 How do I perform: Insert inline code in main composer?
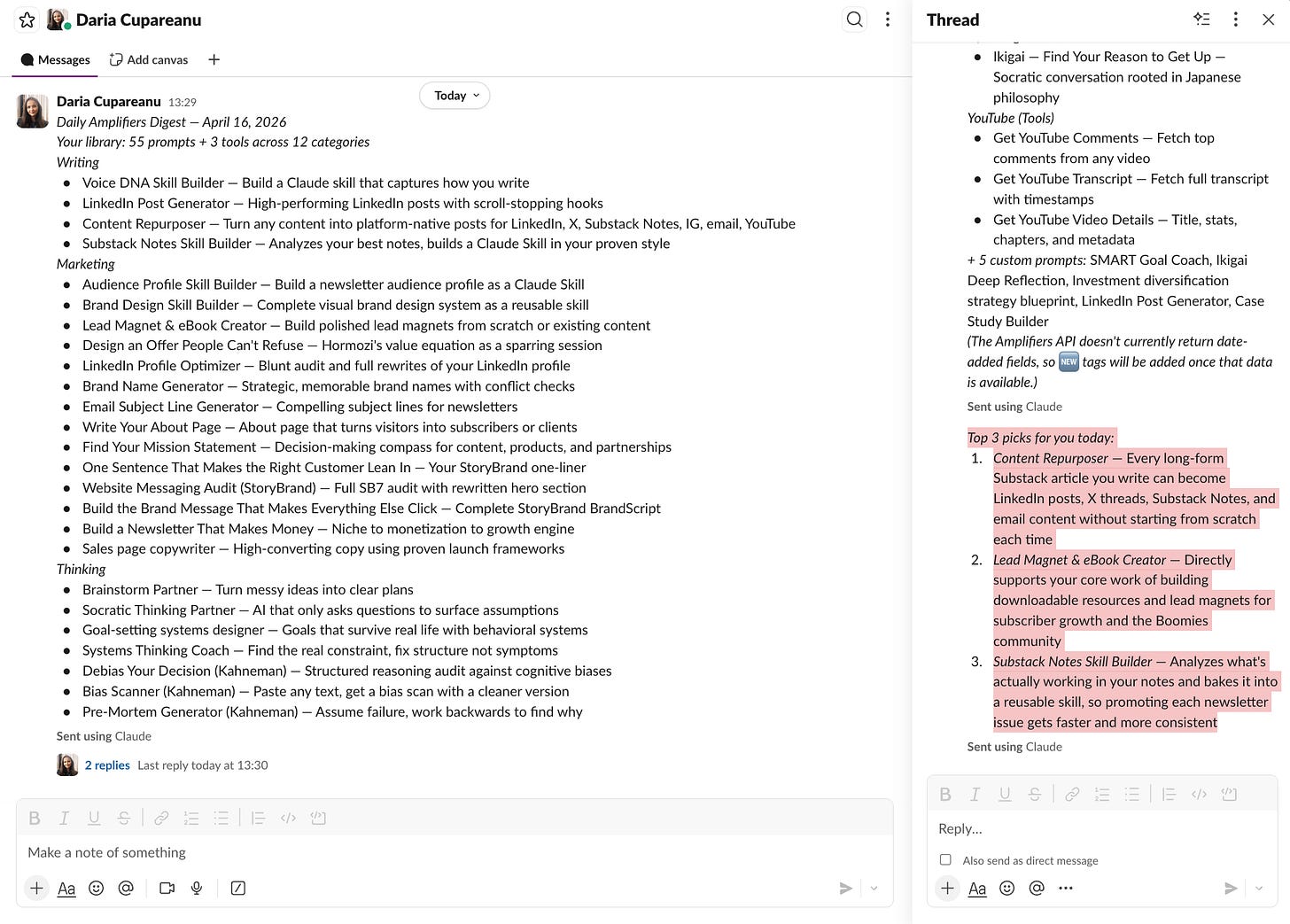[x=288, y=818]
